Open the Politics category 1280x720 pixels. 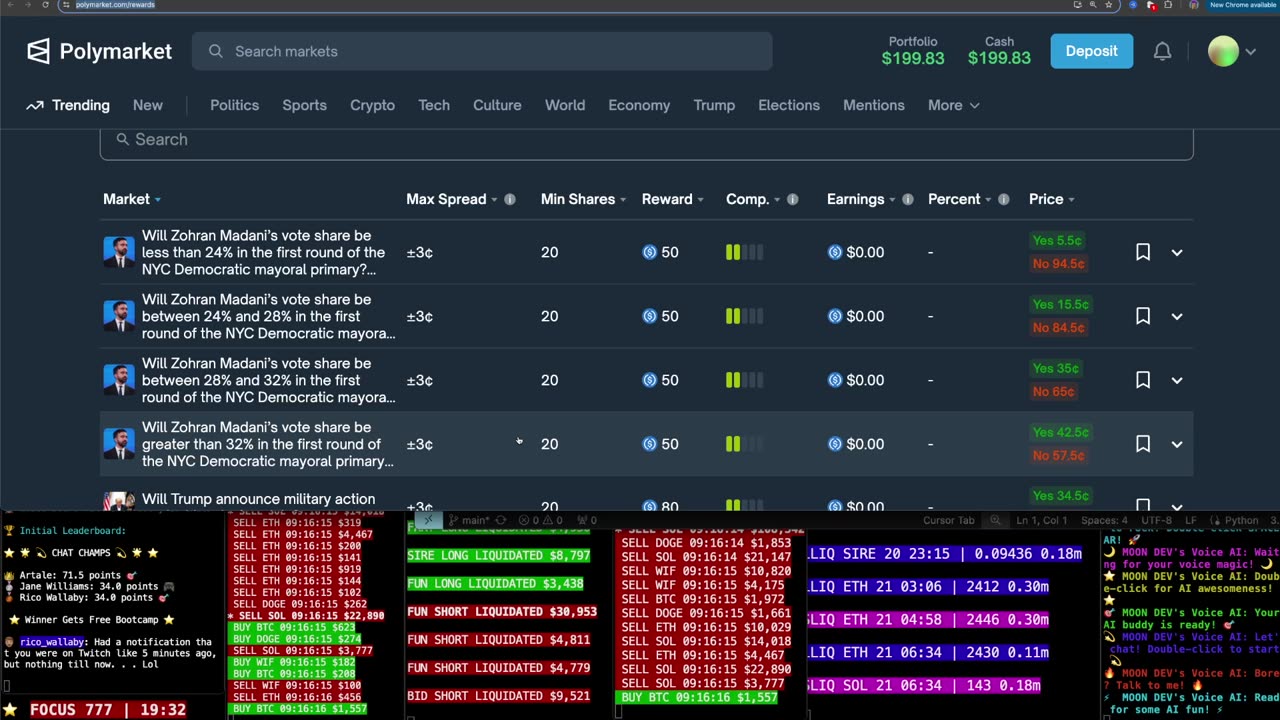tap(234, 105)
